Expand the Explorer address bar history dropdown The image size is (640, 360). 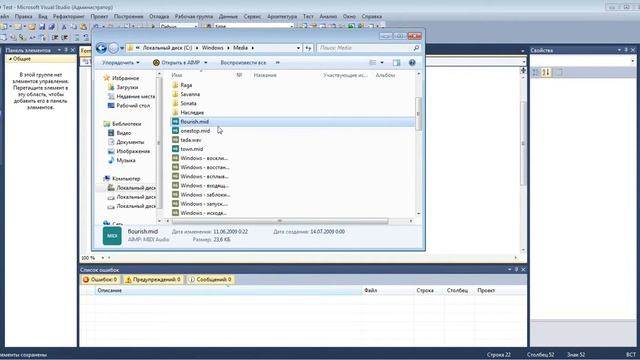click(x=298, y=48)
